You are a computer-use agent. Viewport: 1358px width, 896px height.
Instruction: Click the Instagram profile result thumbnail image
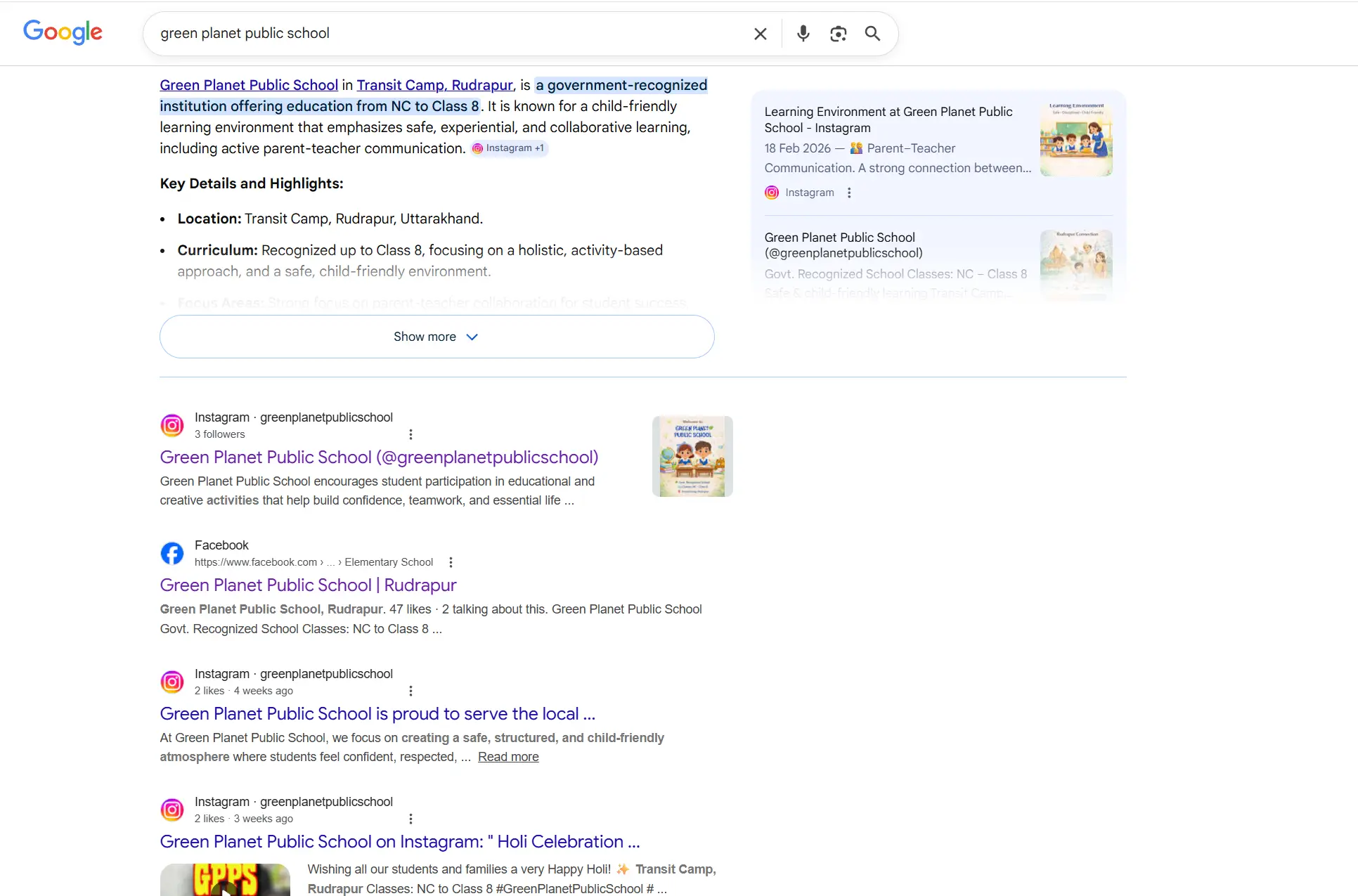(x=692, y=457)
